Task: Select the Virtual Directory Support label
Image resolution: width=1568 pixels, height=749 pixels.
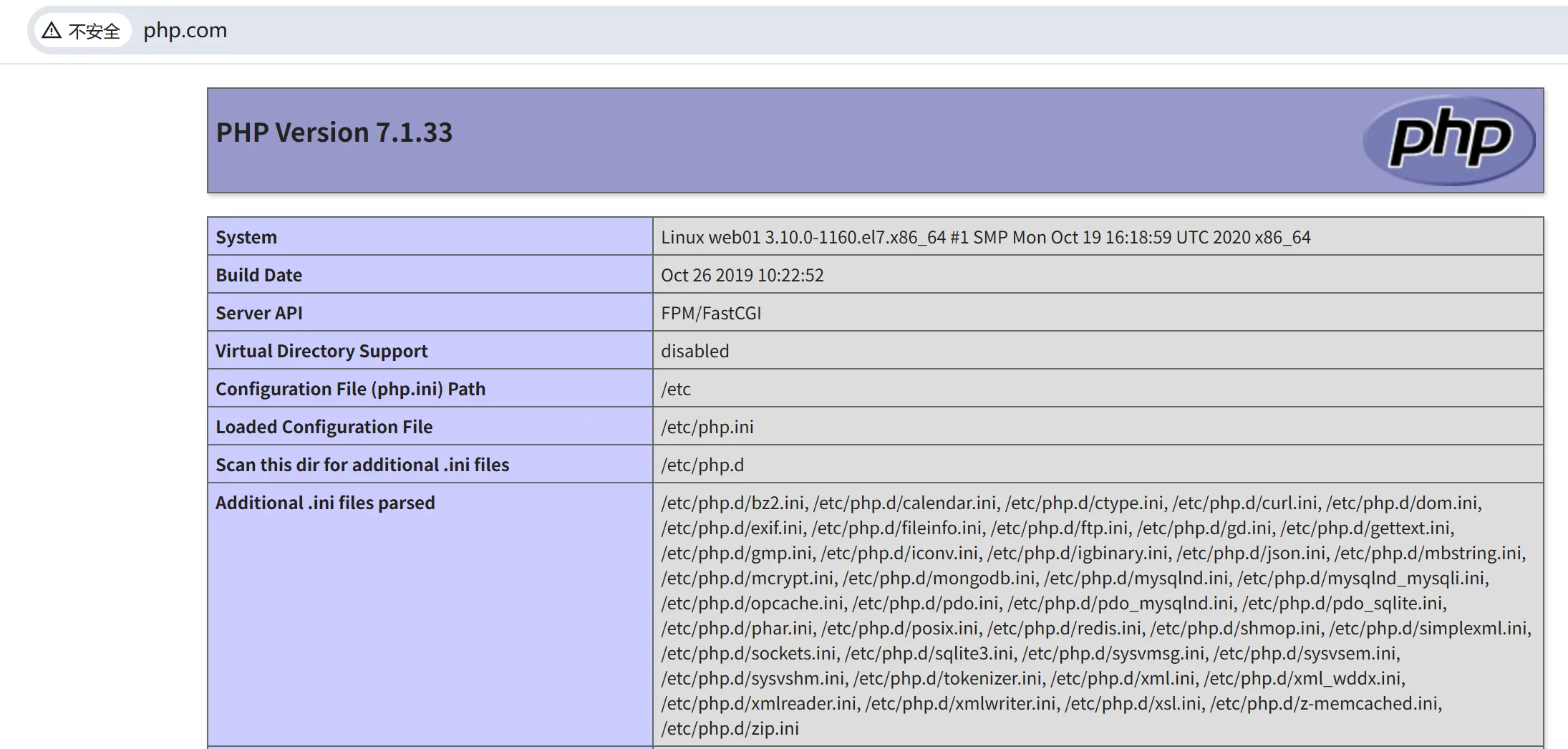Action: click(321, 351)
